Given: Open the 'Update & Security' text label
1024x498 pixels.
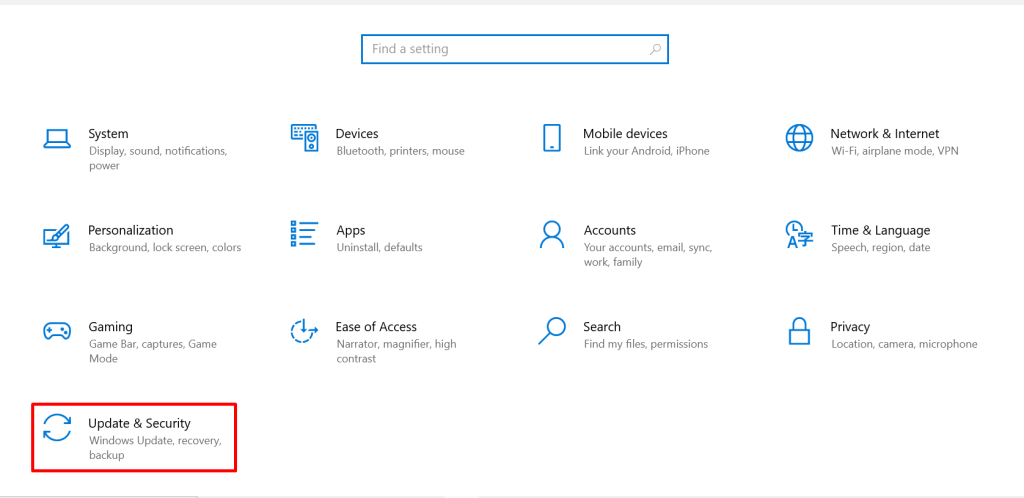Looking at the screenshot, I should 139,424.
